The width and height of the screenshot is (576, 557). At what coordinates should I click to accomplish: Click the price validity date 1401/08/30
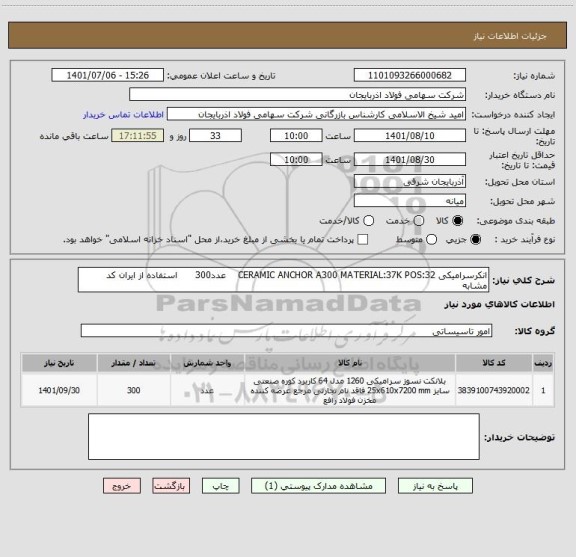click(410, 159)
